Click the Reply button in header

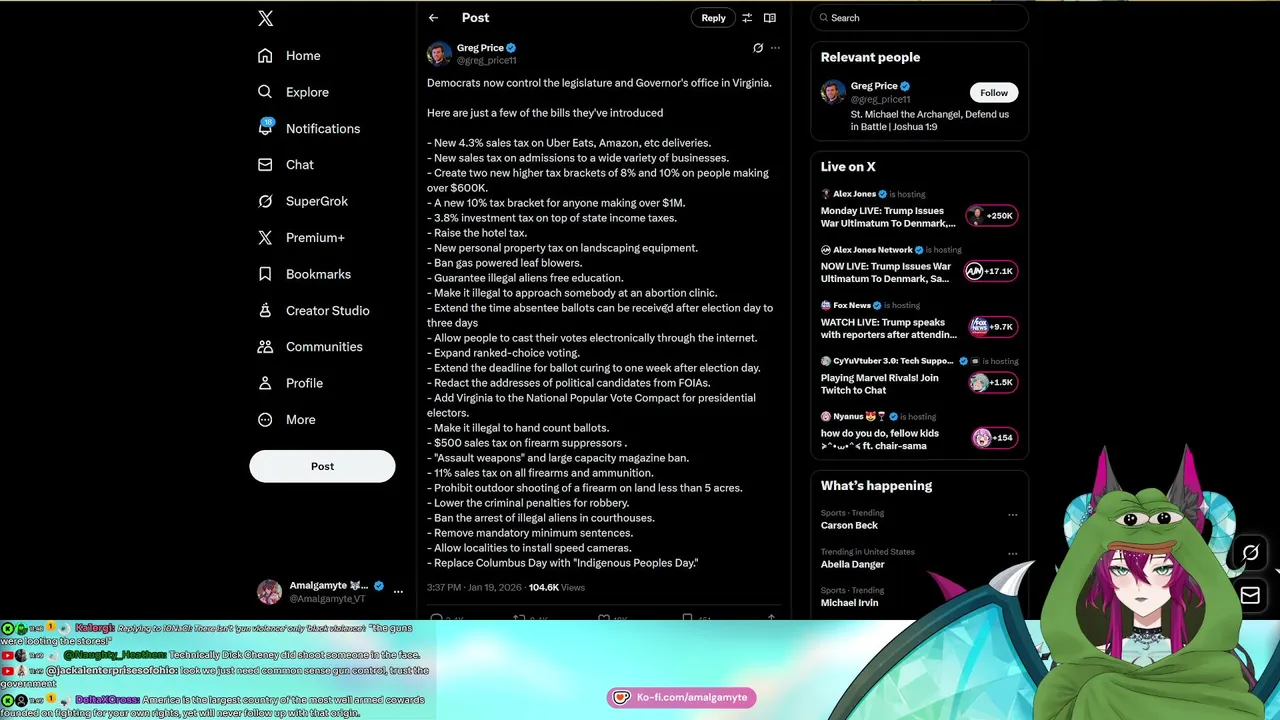click(x=713, y=18)
